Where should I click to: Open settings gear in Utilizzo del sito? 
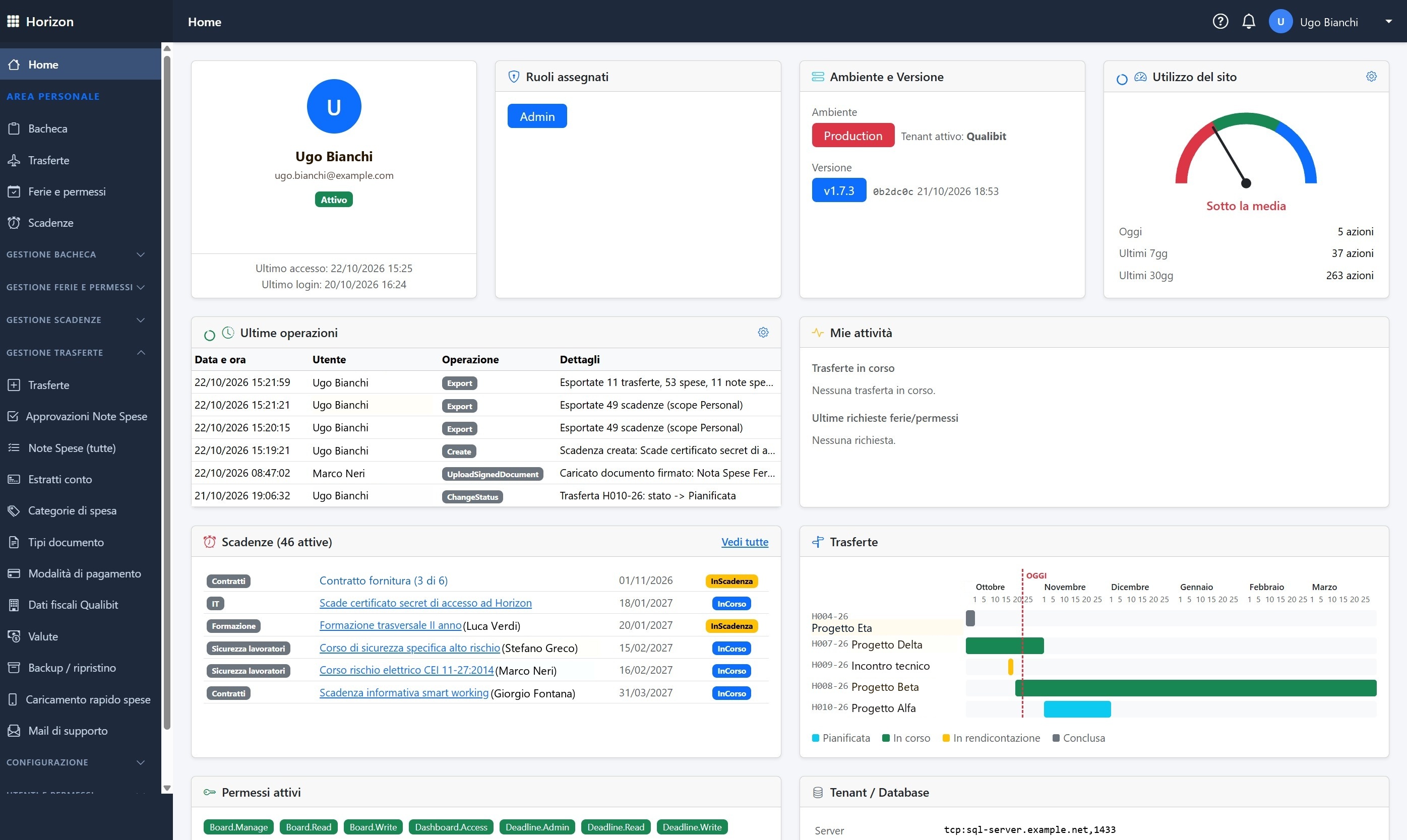pyautogui.click(x=1371, y=77)
